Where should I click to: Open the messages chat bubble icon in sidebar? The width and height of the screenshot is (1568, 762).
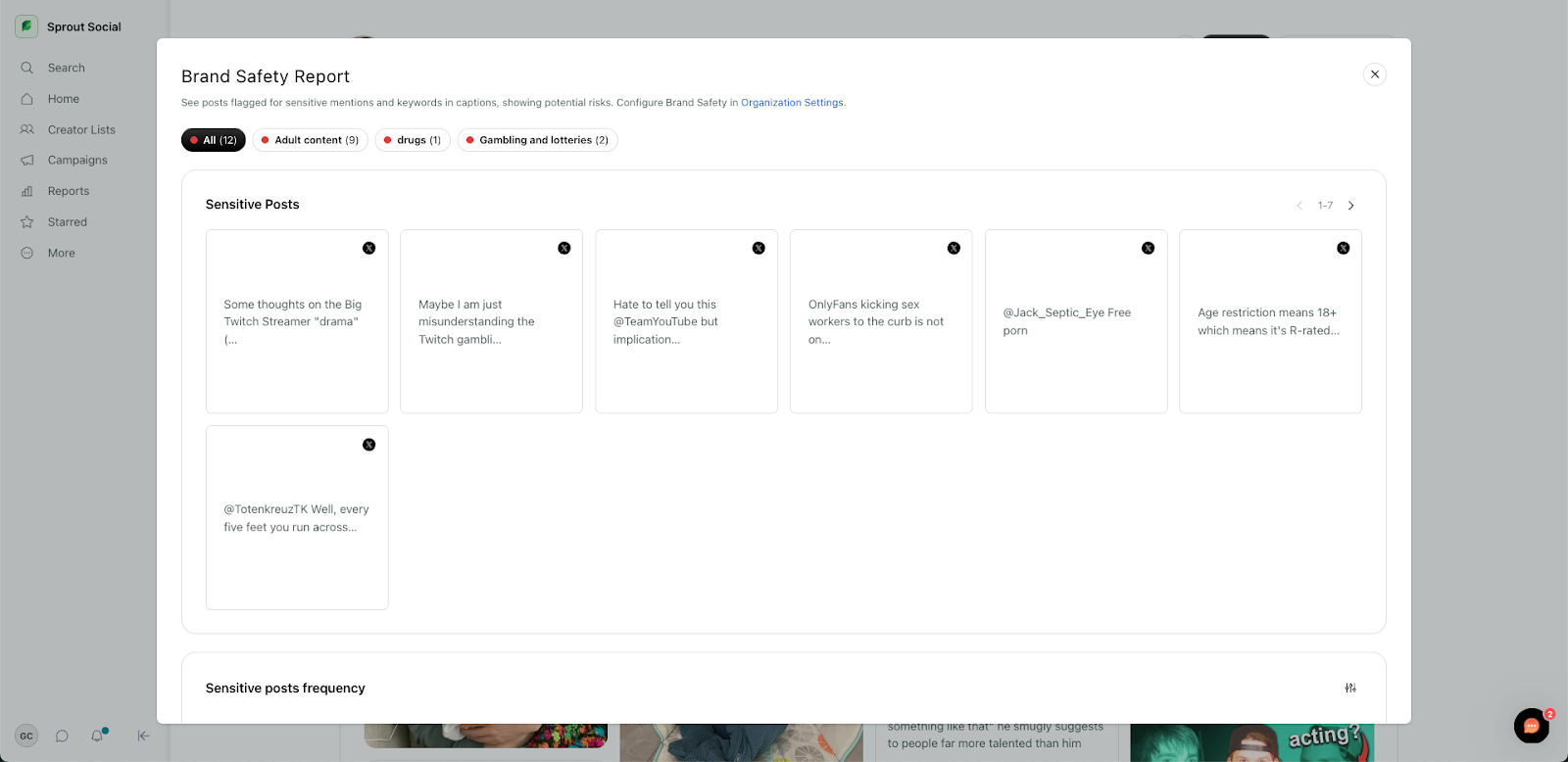(62, 737)
